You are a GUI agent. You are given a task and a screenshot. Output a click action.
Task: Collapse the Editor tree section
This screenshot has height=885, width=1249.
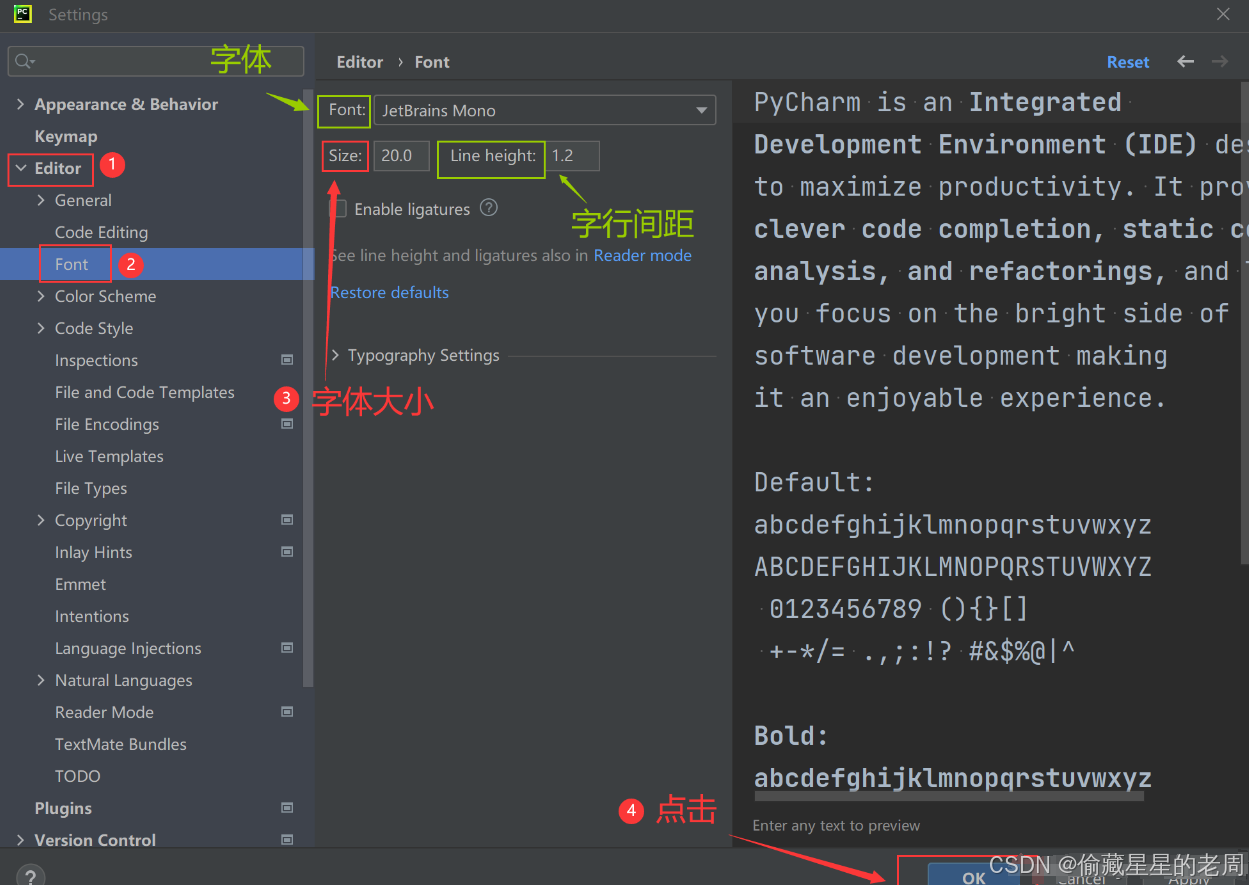click(21, 168)
